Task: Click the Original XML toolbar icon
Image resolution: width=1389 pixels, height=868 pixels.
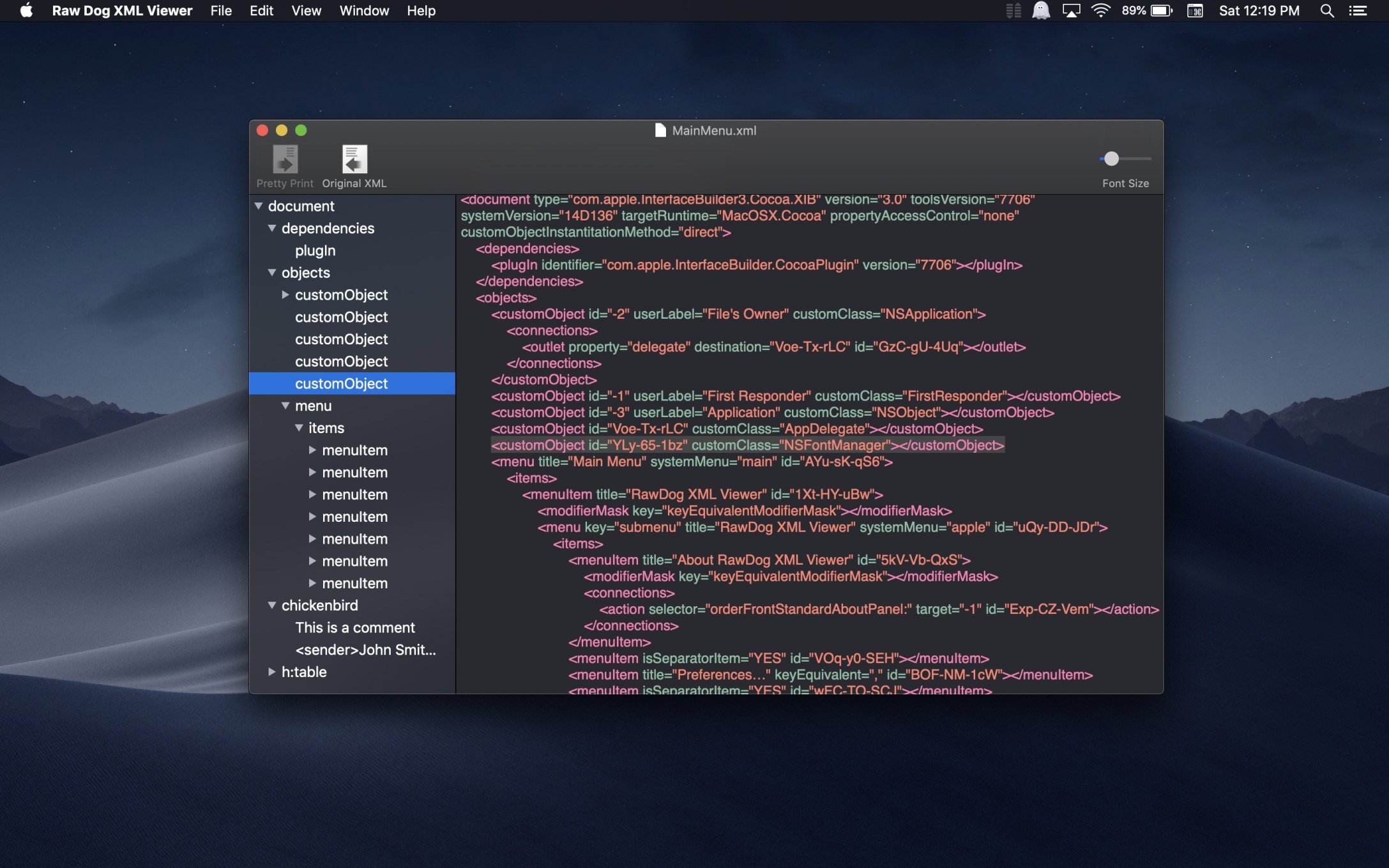Action: coord(354,159)
